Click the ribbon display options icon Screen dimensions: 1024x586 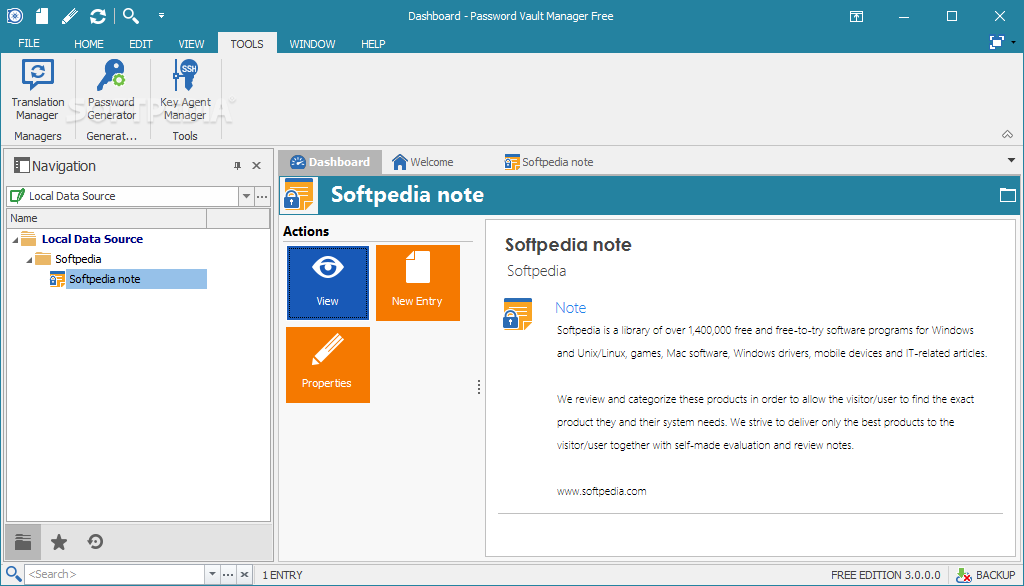coord(856,16)
